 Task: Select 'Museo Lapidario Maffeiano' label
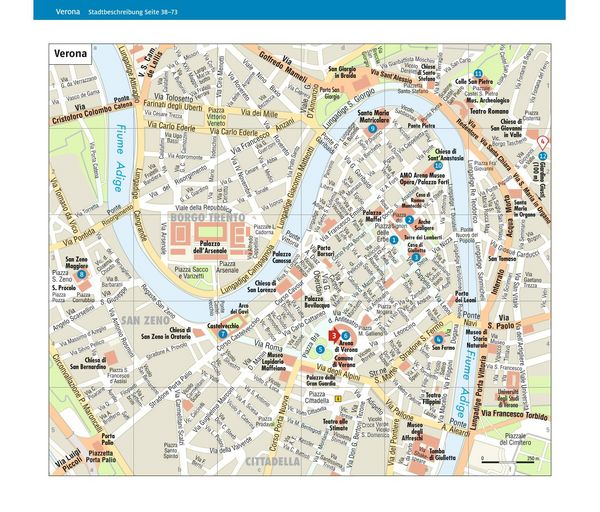click(x=274, y=362)
